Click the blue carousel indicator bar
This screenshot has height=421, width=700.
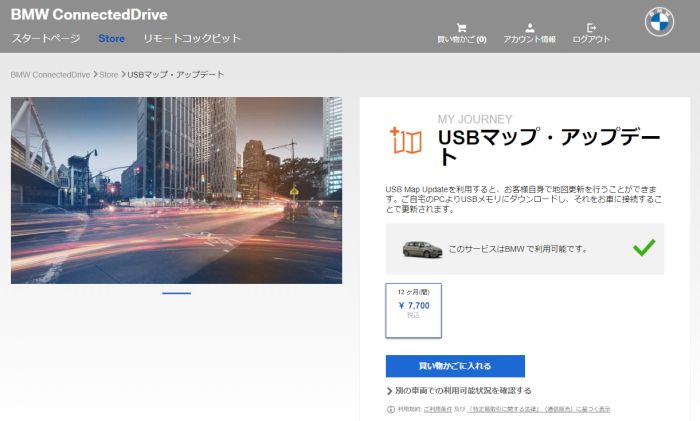pos(176,293)
